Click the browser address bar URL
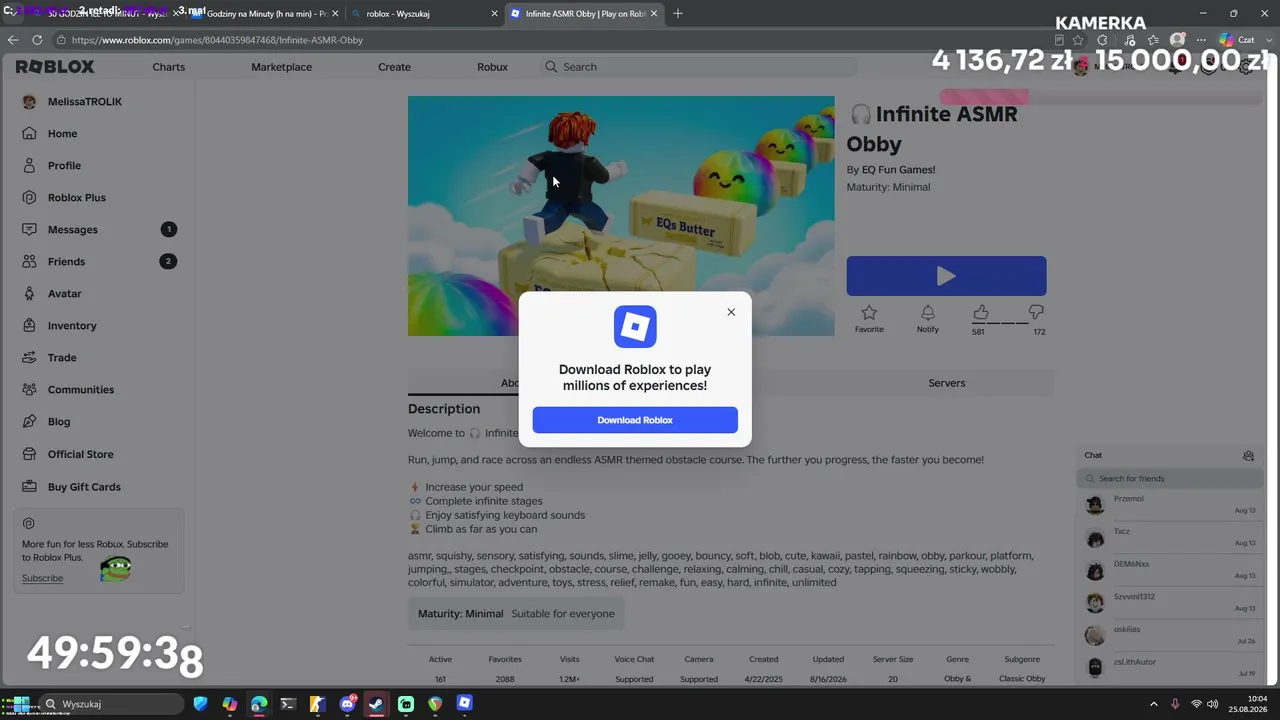 tap(217, 40)
